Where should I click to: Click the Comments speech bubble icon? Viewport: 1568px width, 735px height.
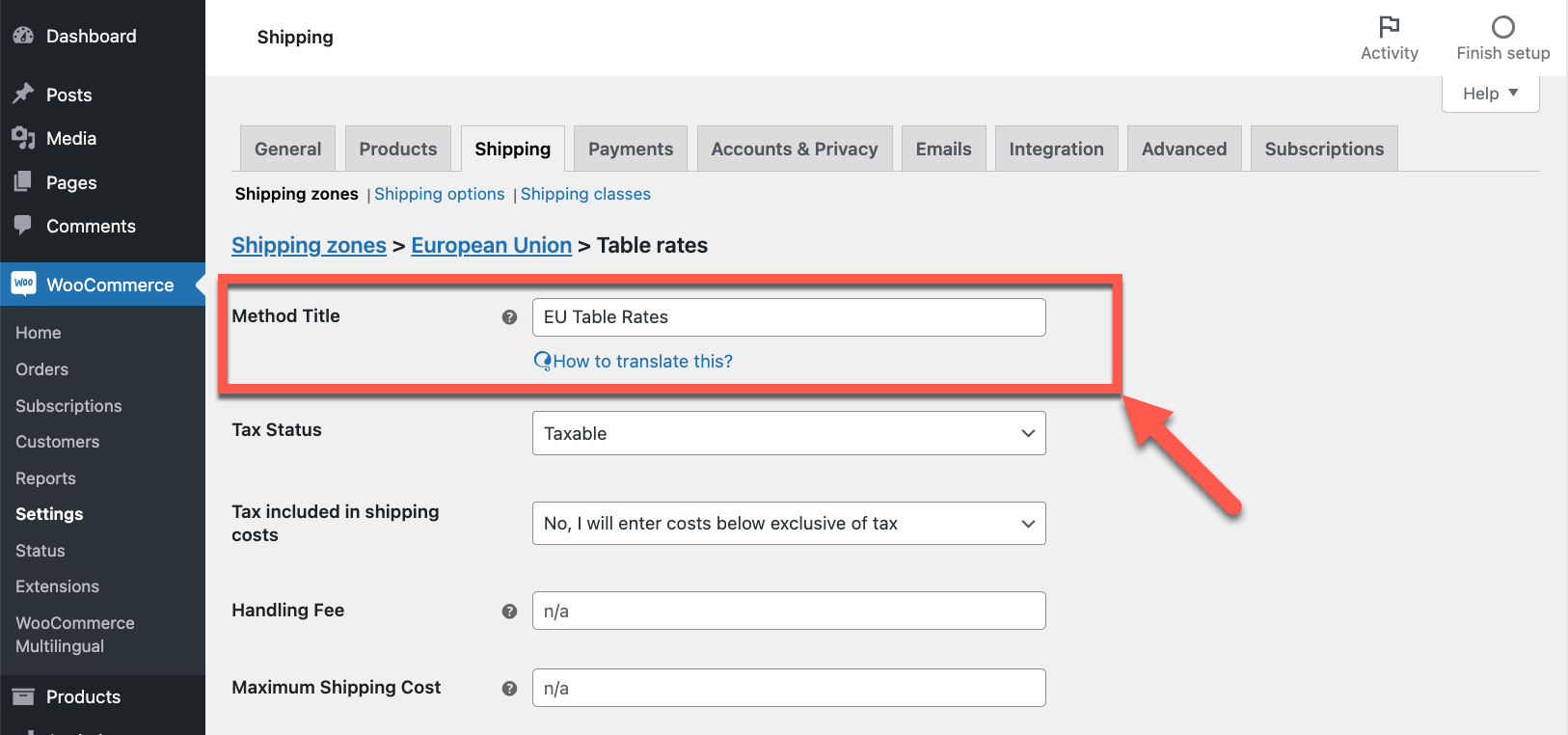pos(23,225)
